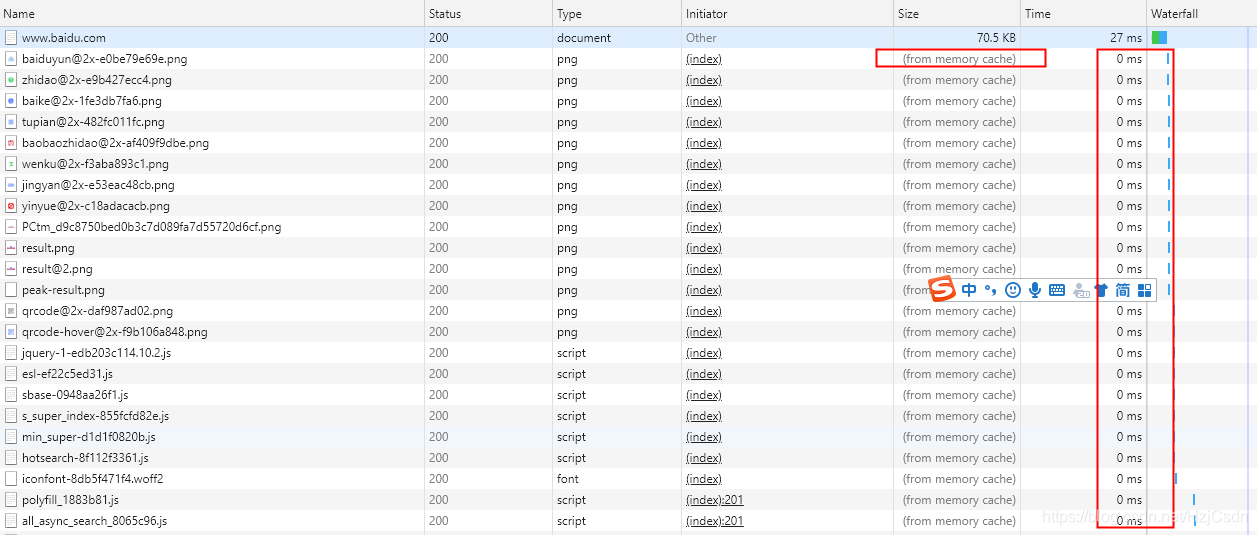Open the emoji smiley panel on the IME bar

(1013, 290)
